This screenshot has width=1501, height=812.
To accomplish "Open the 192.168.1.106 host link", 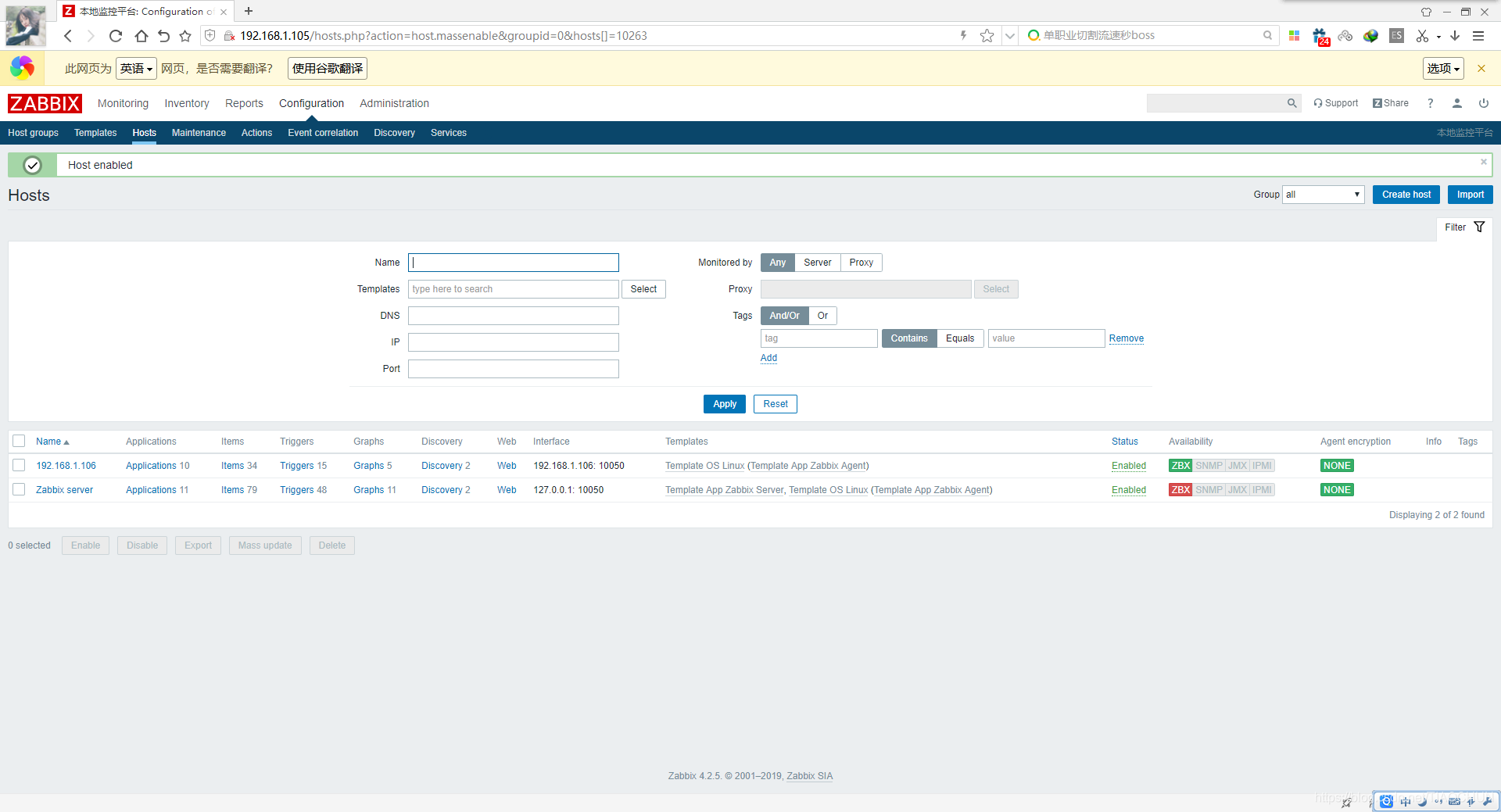I will pos(66,466).
